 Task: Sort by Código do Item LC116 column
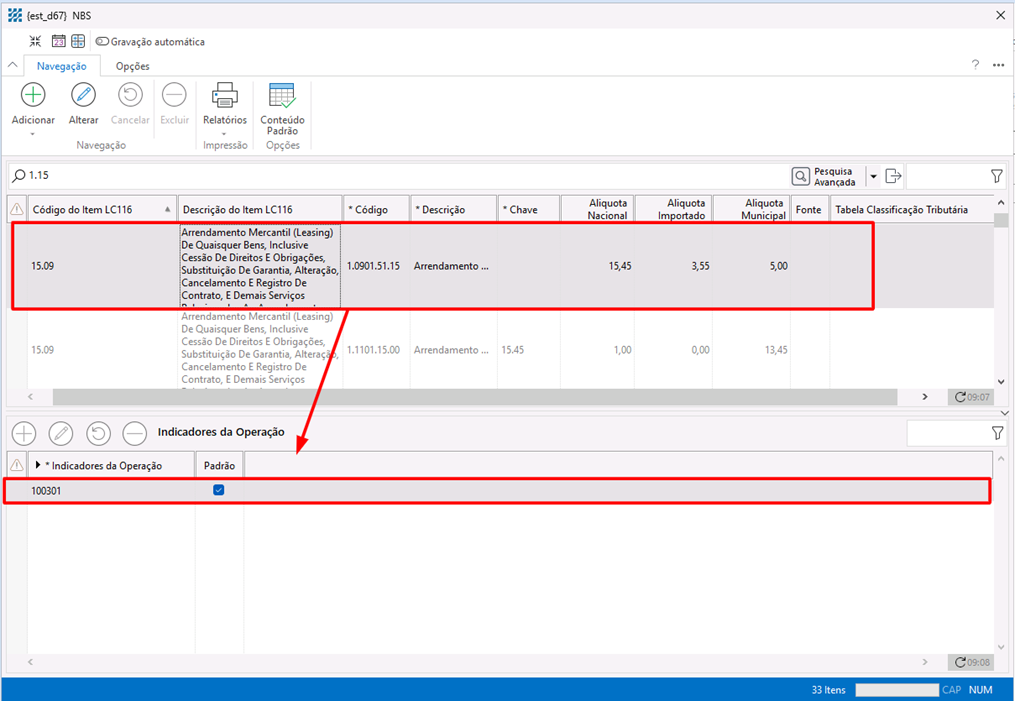(97, 210)
